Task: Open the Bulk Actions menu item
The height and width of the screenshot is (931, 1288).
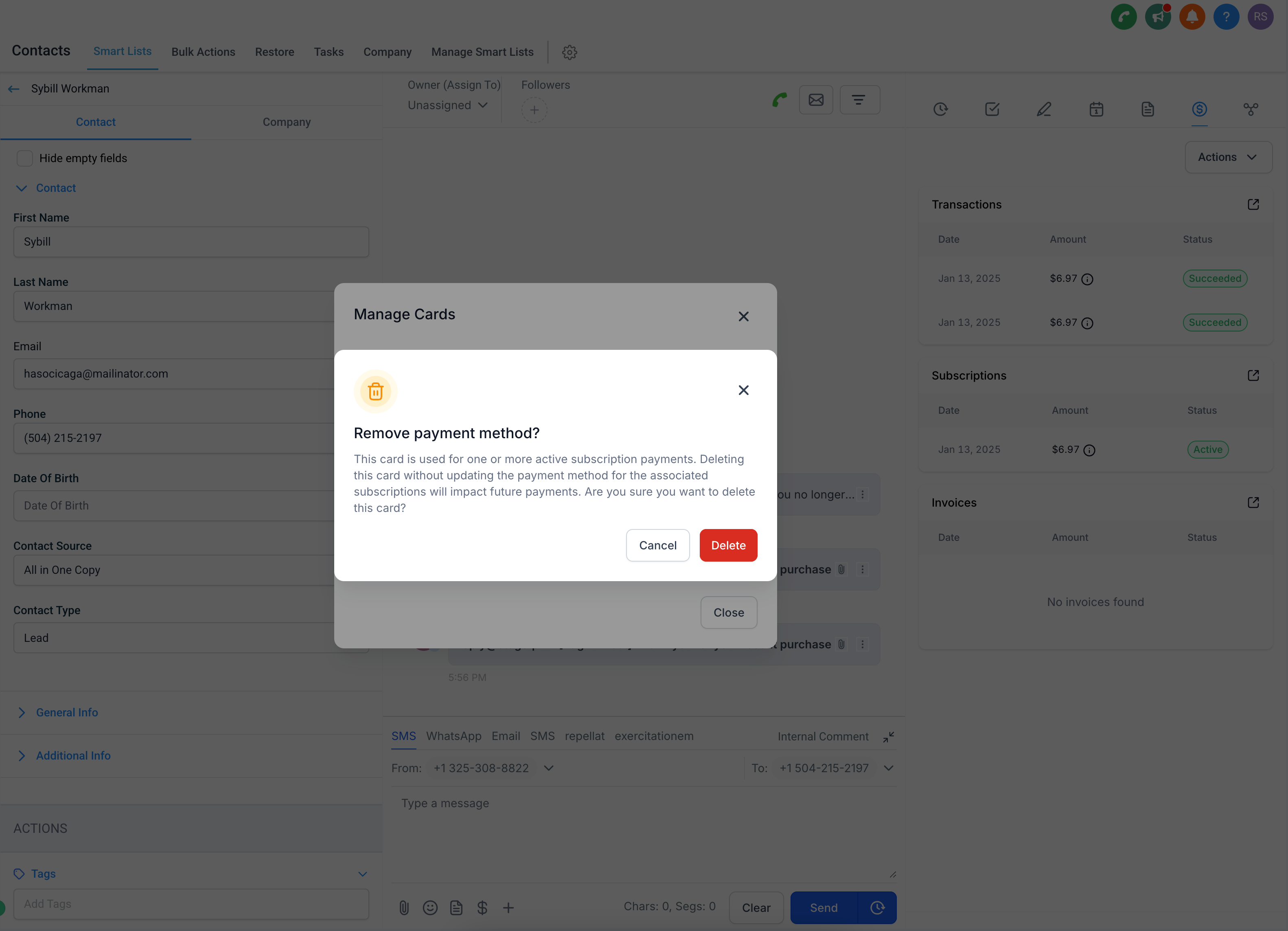Action: point(203,52)
